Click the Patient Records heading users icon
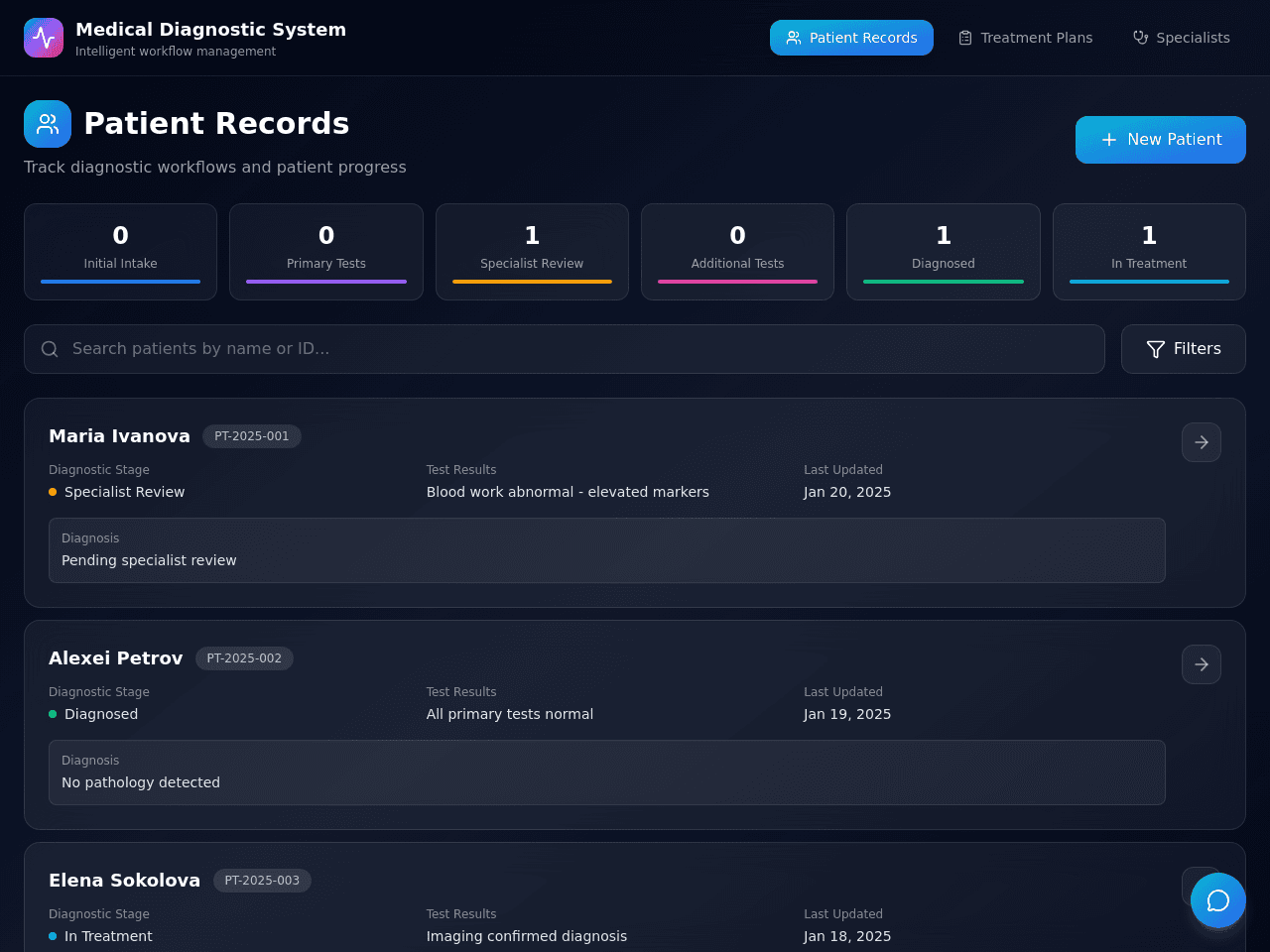The image size is (1270, 952). (48, 124)
